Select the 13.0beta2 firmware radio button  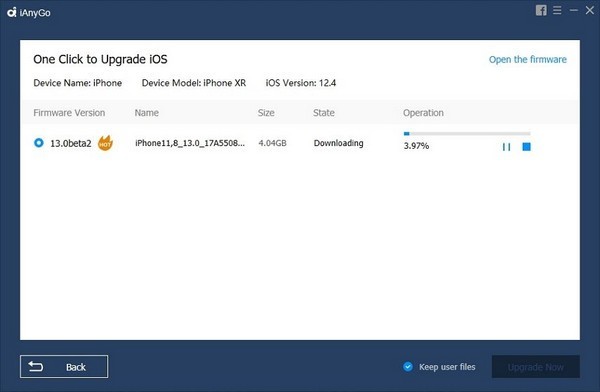pyautogui.click(x=39, y=143)
